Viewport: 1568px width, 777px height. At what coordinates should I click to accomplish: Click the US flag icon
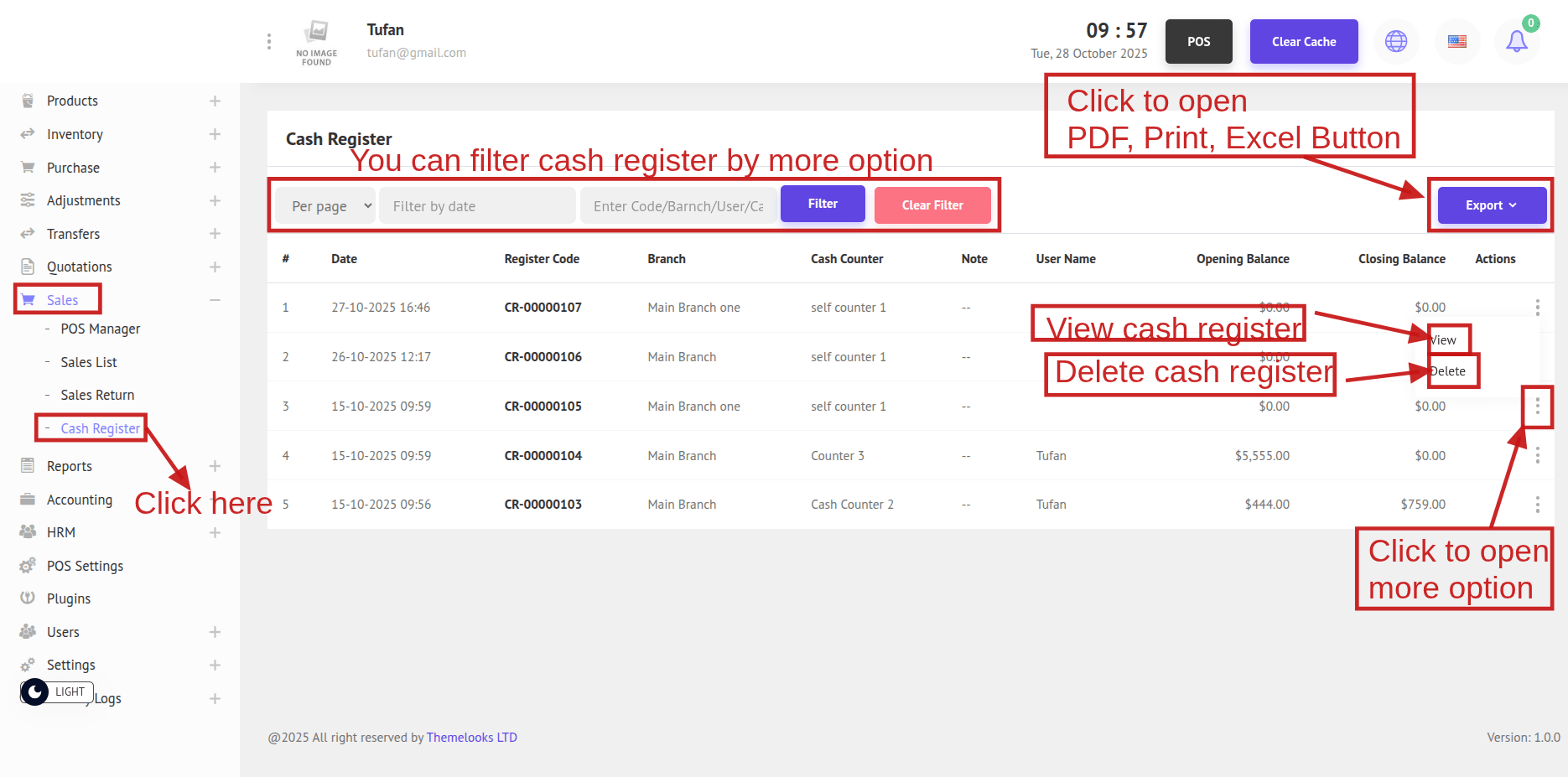click(1457, 41)
